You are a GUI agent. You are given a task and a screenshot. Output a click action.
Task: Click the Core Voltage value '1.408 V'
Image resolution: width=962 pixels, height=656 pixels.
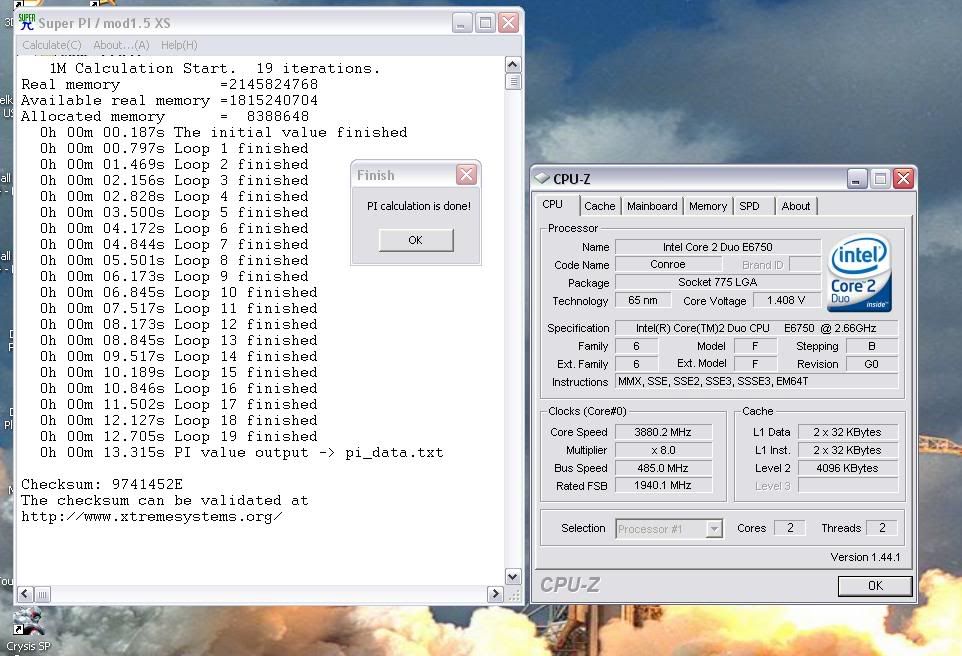(x=786, y=300)
